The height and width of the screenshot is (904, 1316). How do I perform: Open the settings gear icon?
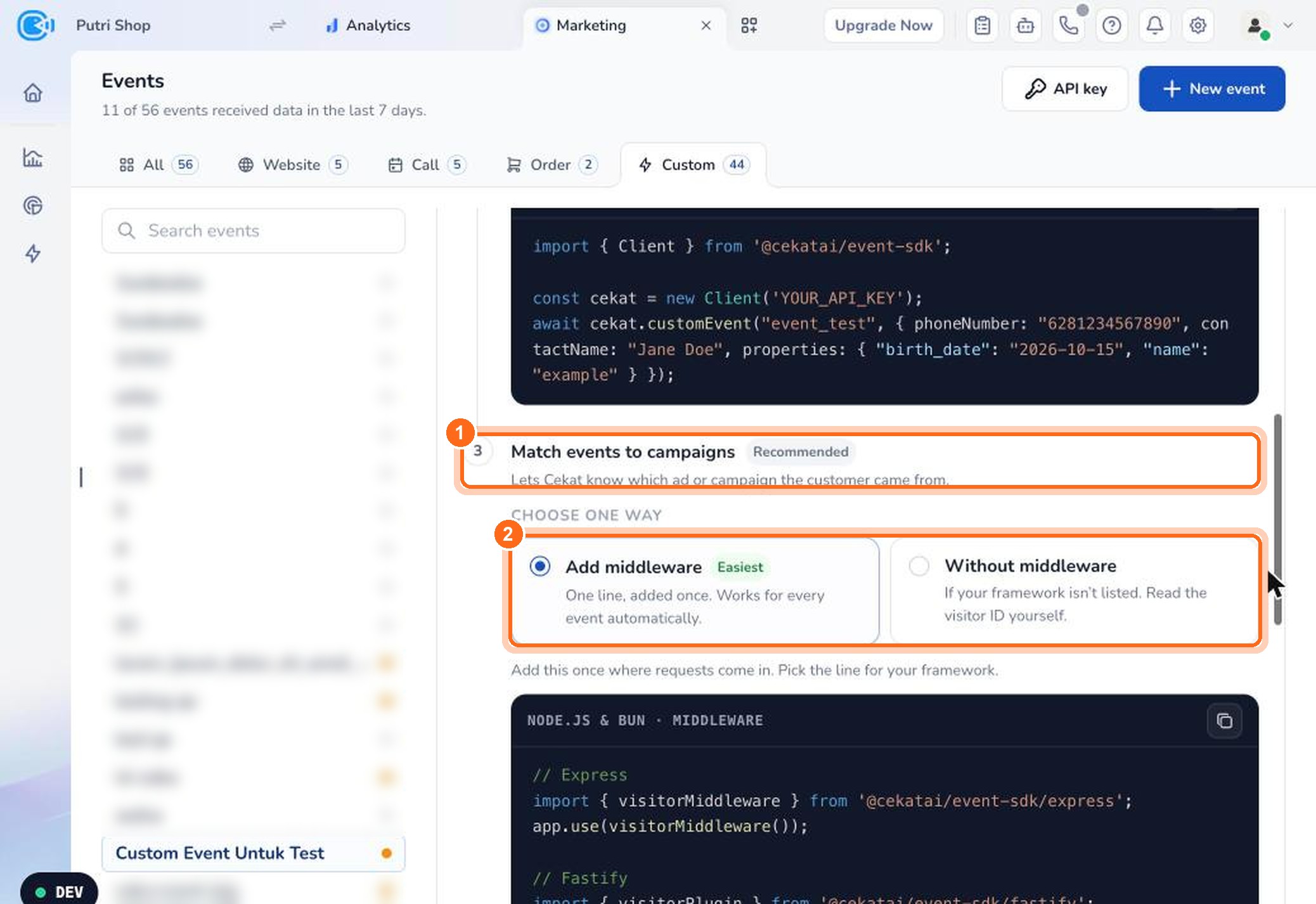(1197, 25)
